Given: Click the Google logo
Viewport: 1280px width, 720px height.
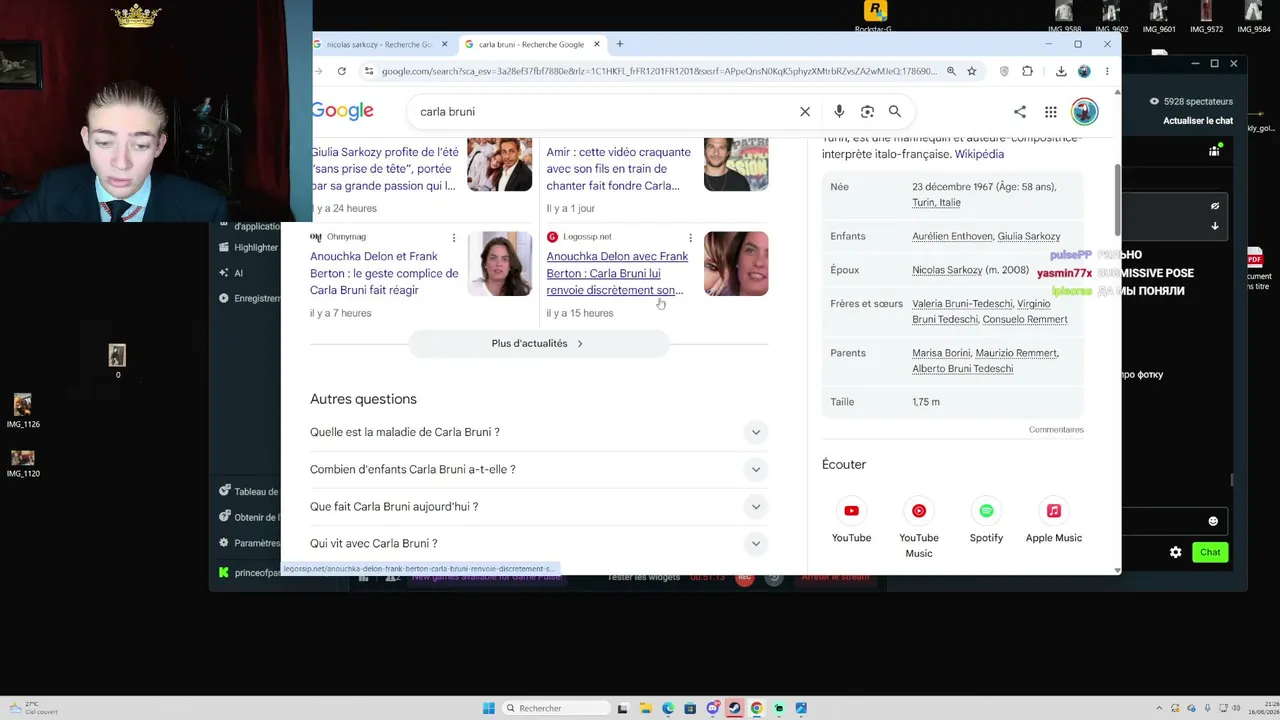Looking at the screenshot, I should click(x=343, y=111).
